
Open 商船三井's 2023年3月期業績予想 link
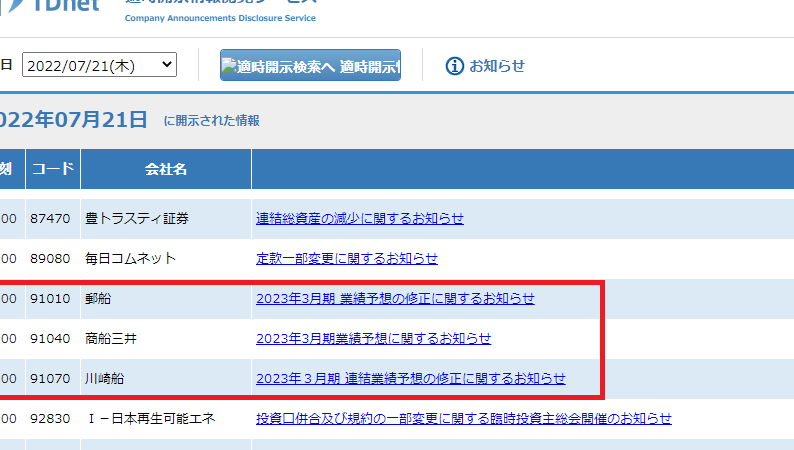click(x=373, y=338)
